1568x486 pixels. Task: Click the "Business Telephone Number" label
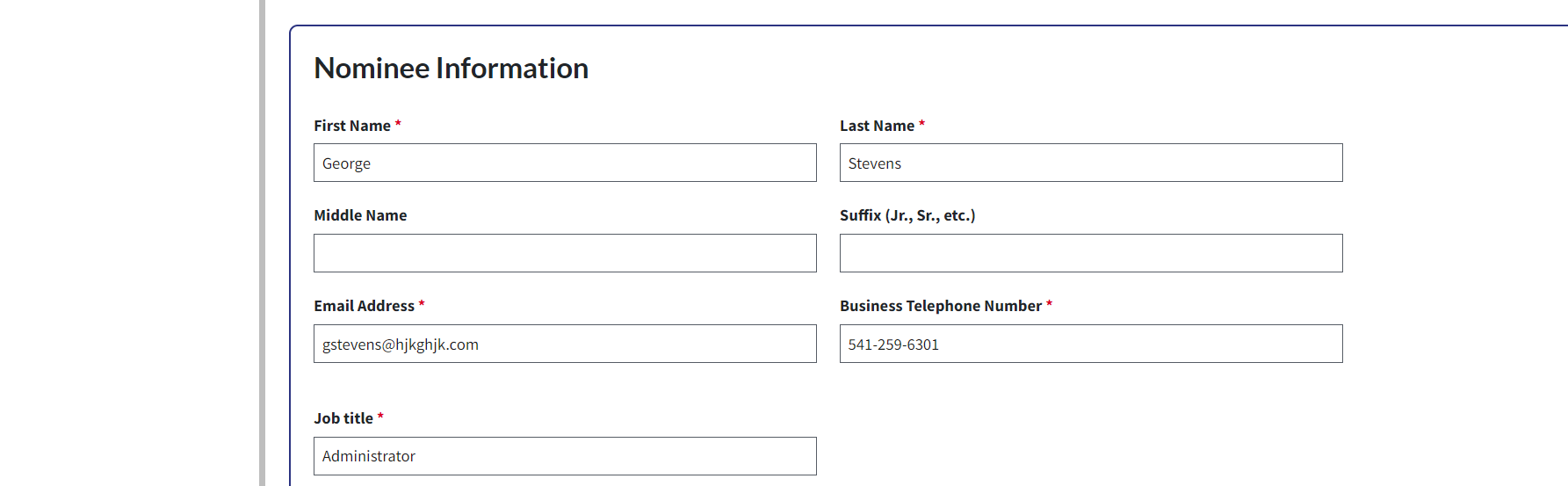pos(940,306)
